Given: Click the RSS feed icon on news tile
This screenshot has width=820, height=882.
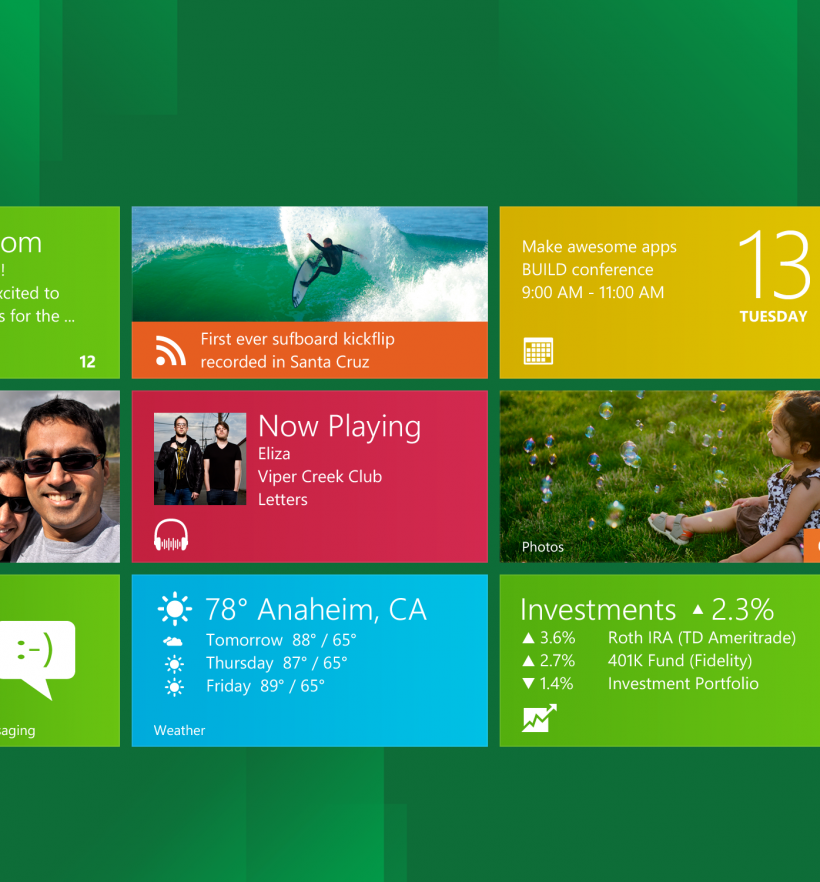Looking at the screenshot, I should click(171, 351).
